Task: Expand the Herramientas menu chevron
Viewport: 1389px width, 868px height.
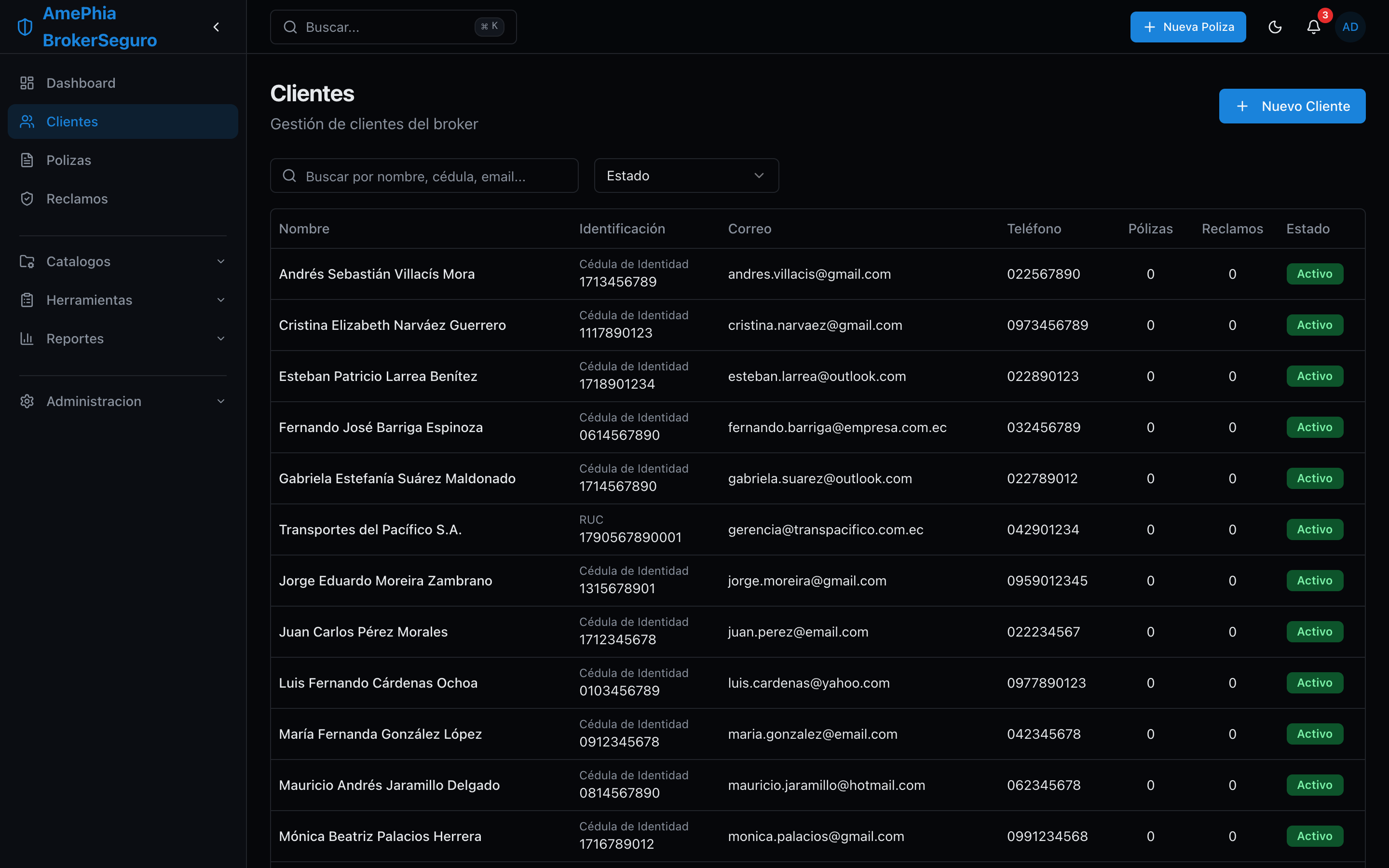Action: pyautogui.click(x=221, y=299)
